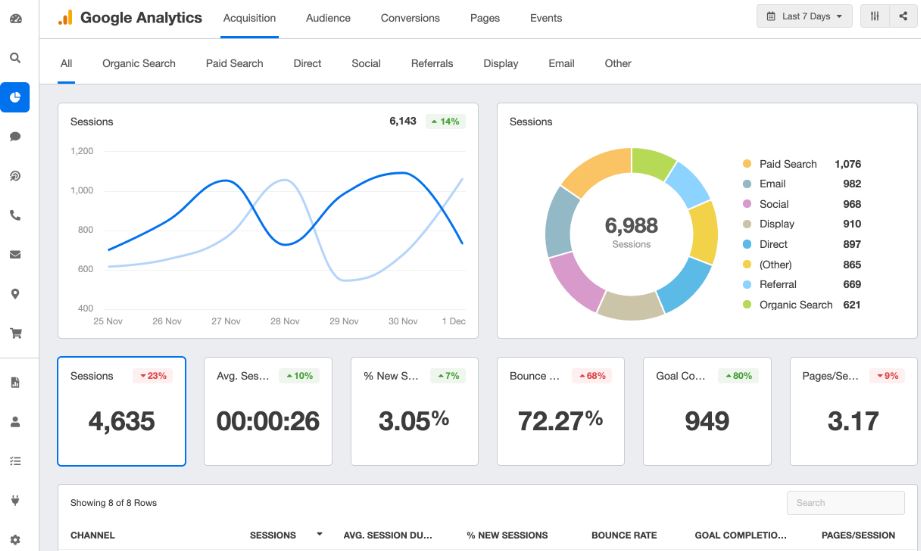The image size is (921, 551).
Task: Click the Showing 8 of 8 Rows text
Action: click(x=113, y=503)
